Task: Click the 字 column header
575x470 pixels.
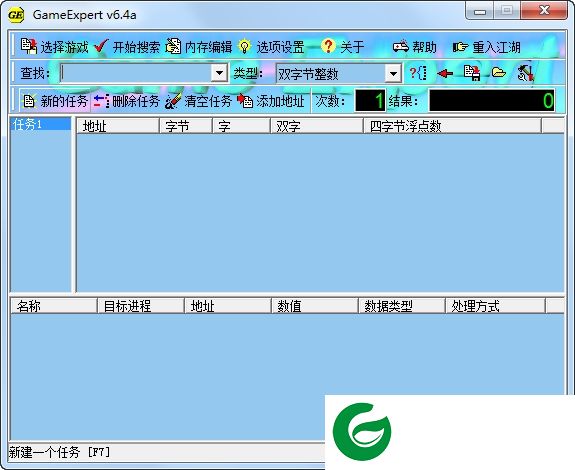Action: [241, 126]
